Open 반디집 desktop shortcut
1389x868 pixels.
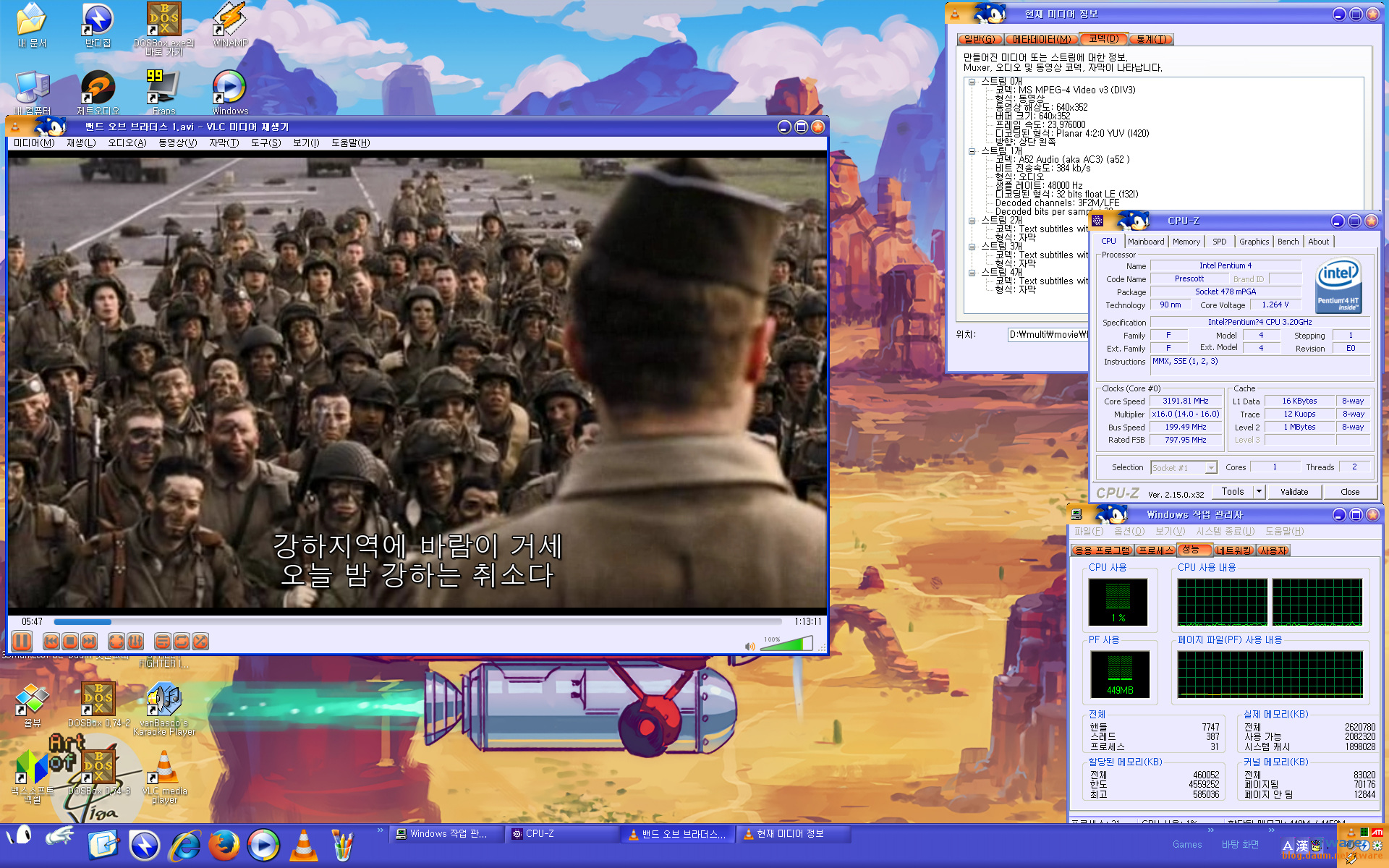coord(98,25)
